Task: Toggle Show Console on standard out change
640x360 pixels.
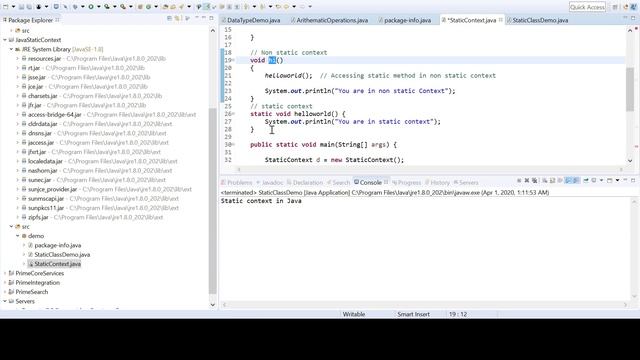Action: [x=568, y=180]
